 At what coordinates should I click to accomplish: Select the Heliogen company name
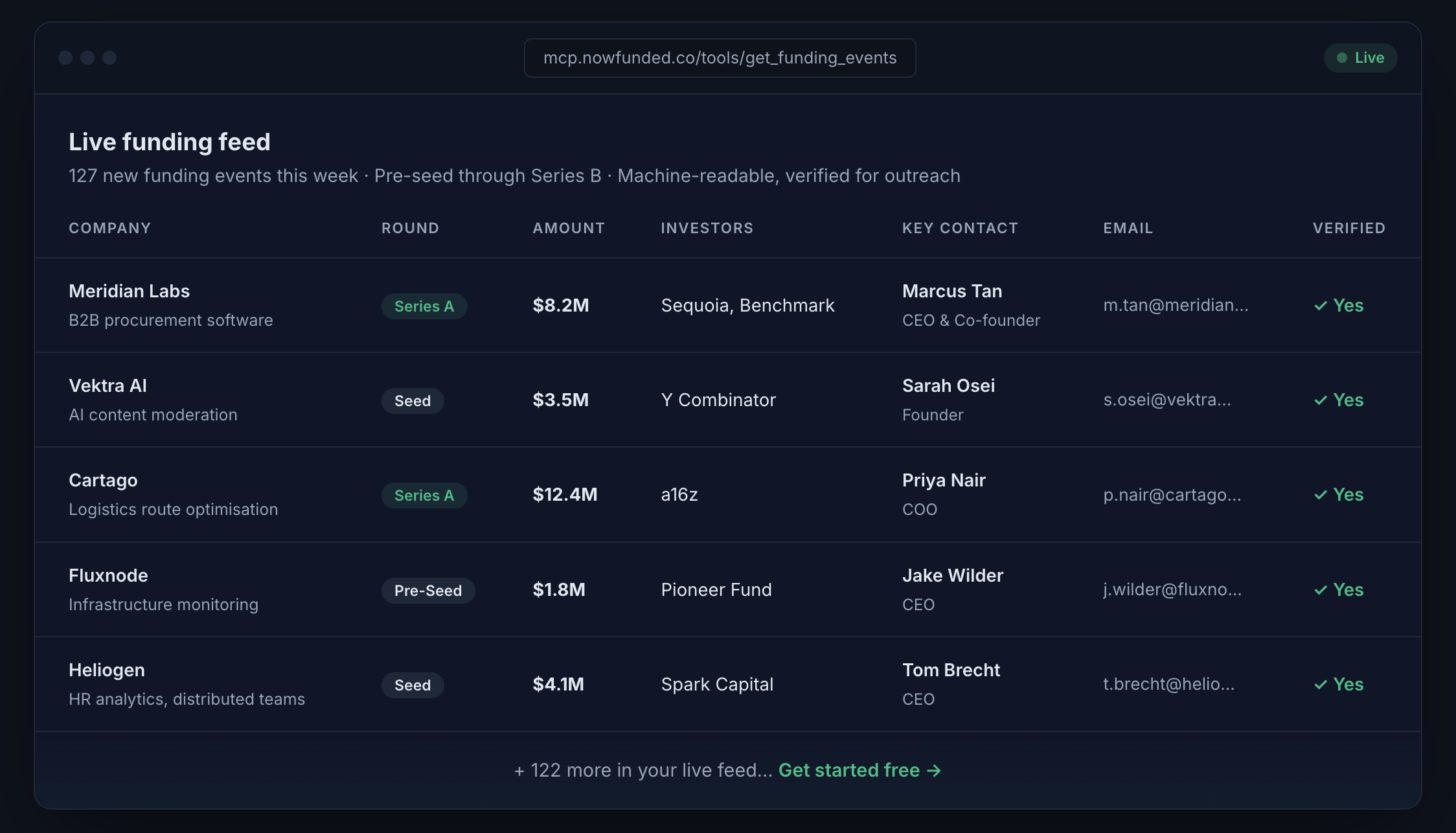pyautogui.click(x=107, y=670)
